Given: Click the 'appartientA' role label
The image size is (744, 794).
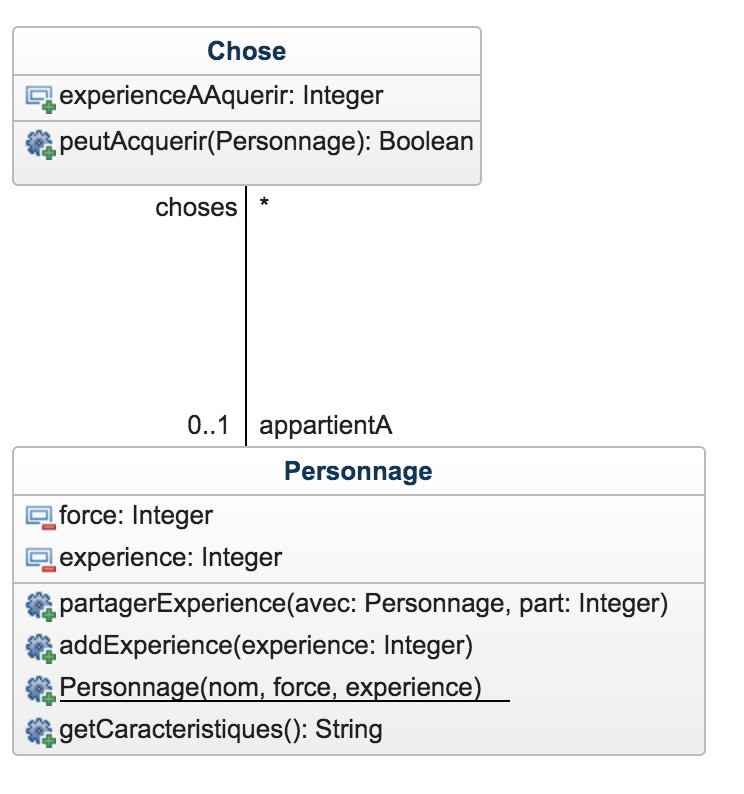Looking at the screenshot, I should (325, 426).
